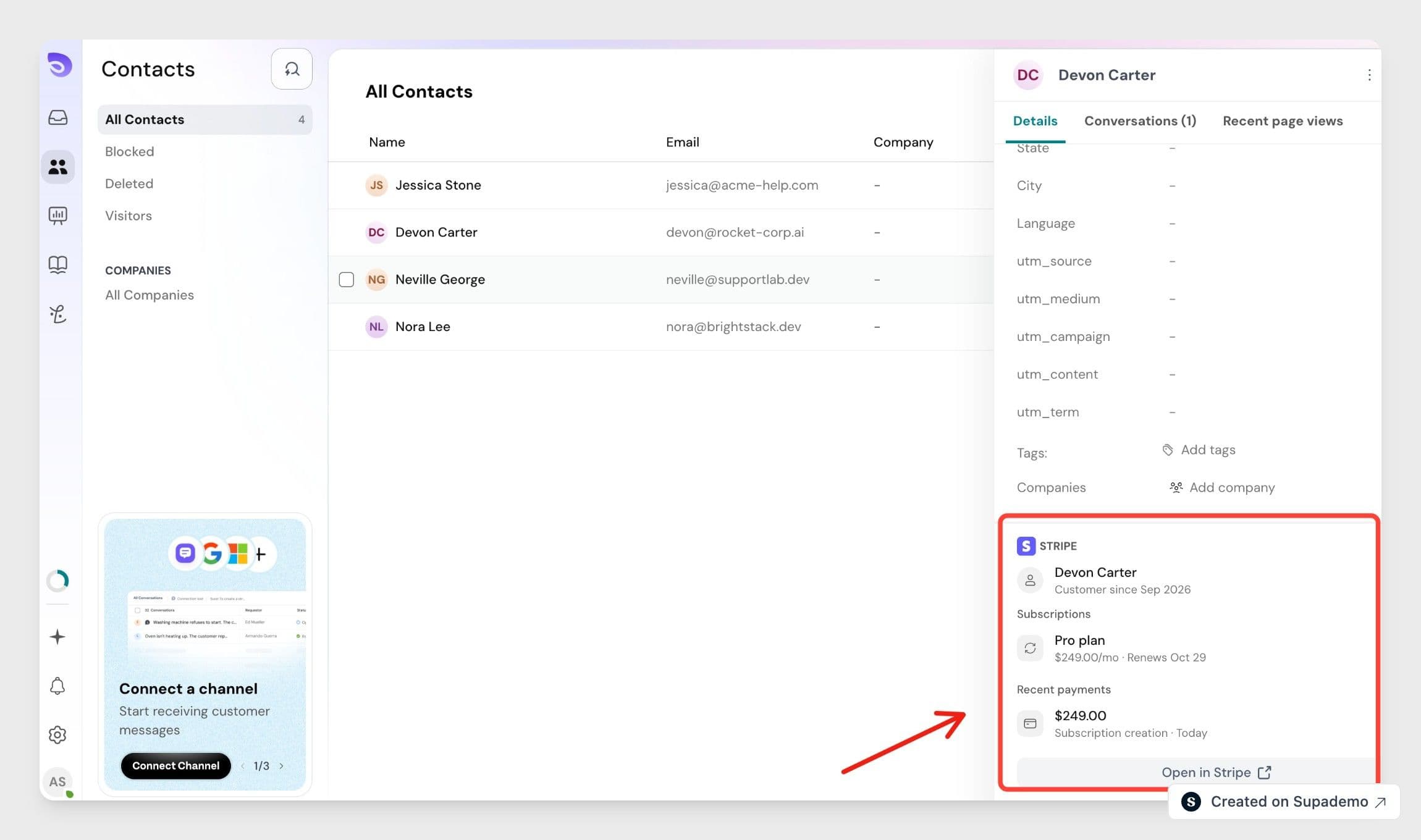Click the onboarding progress ring icon

tap(57, 581)
